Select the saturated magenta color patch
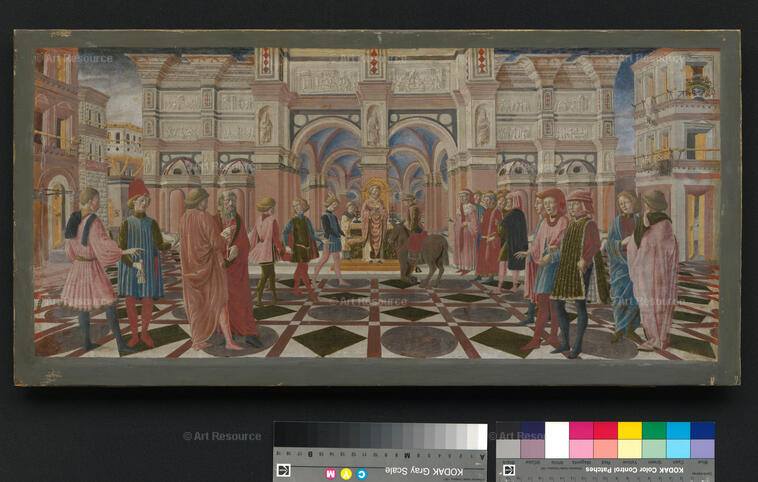Image resolution: width=758 pixels, height=482 pixels. point(581,430)
